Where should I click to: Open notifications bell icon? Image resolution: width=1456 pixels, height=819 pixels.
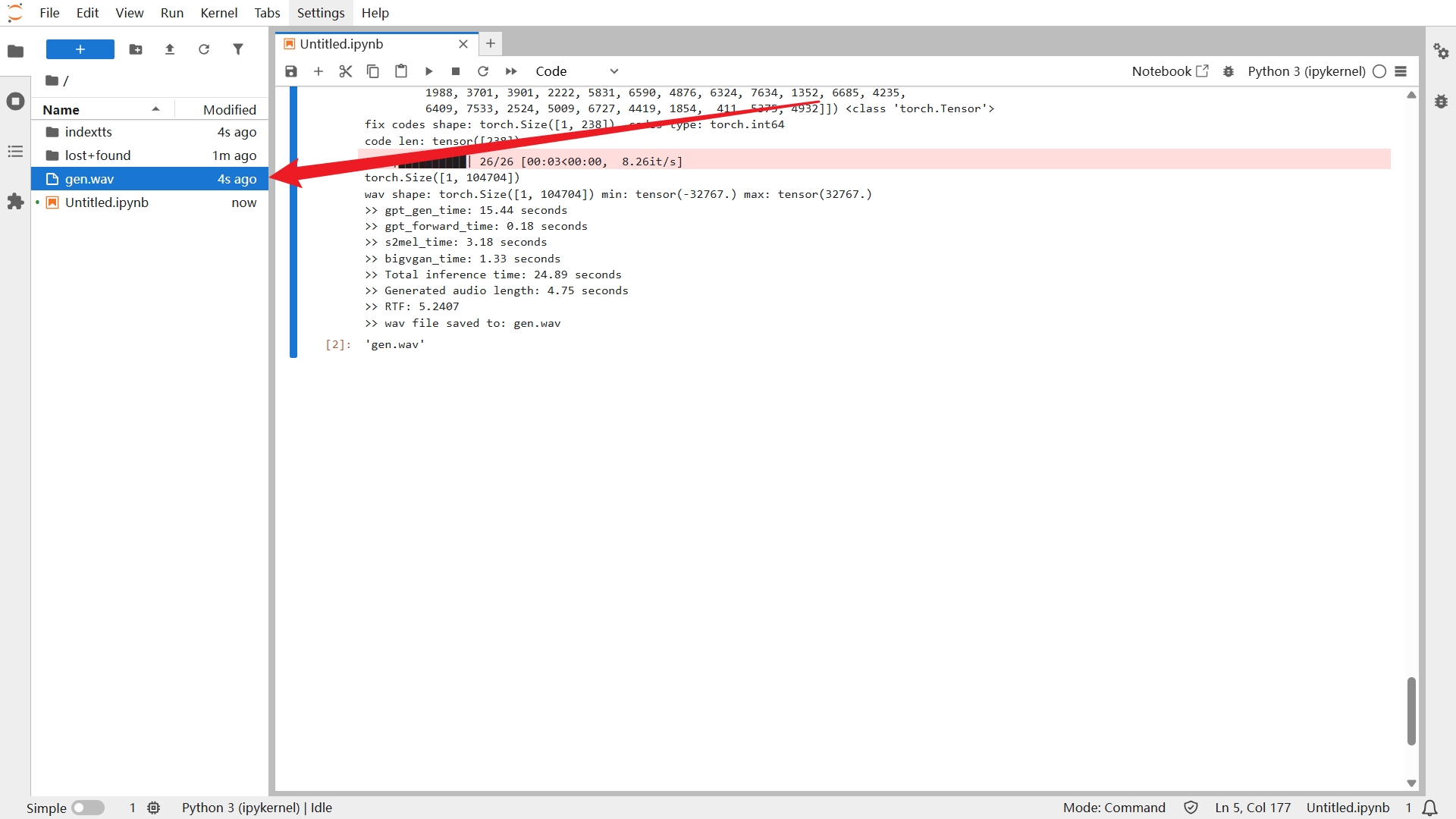(1429, 808)
